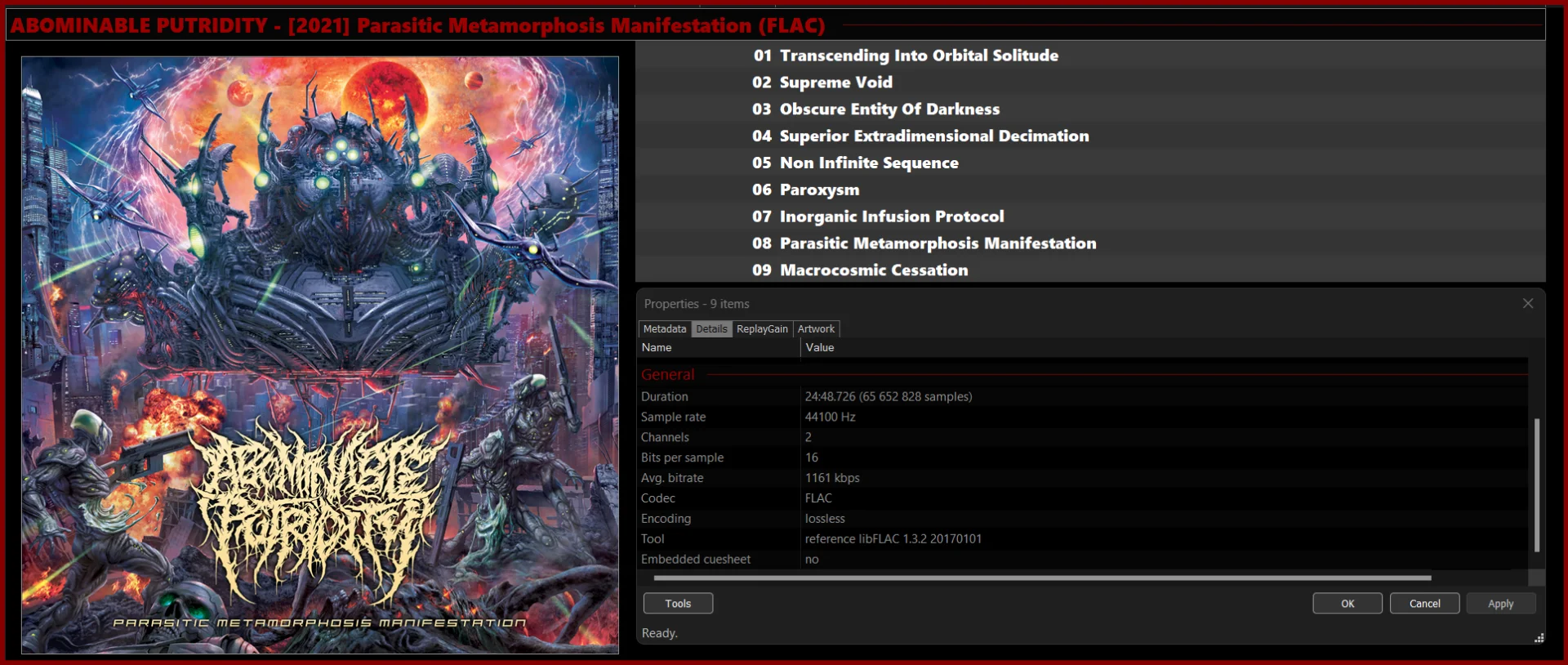The width and height of the screenshot is (1568, 665).
Task: Open the ReplayGain tab
Action: (762, 328)
